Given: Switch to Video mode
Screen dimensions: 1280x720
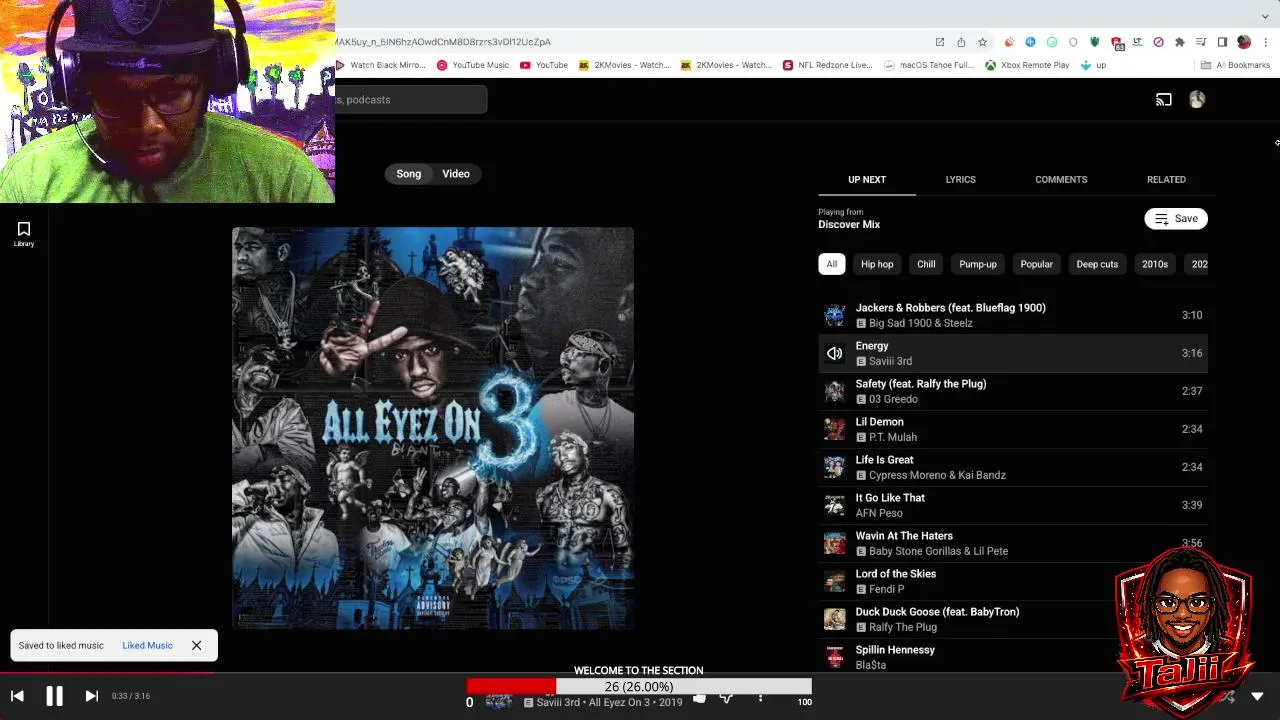Looking at the screenshot, I should pos(456,174).
